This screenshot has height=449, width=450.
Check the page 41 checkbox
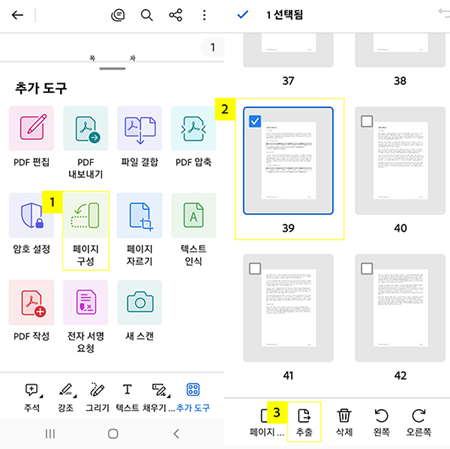point(255,269)
